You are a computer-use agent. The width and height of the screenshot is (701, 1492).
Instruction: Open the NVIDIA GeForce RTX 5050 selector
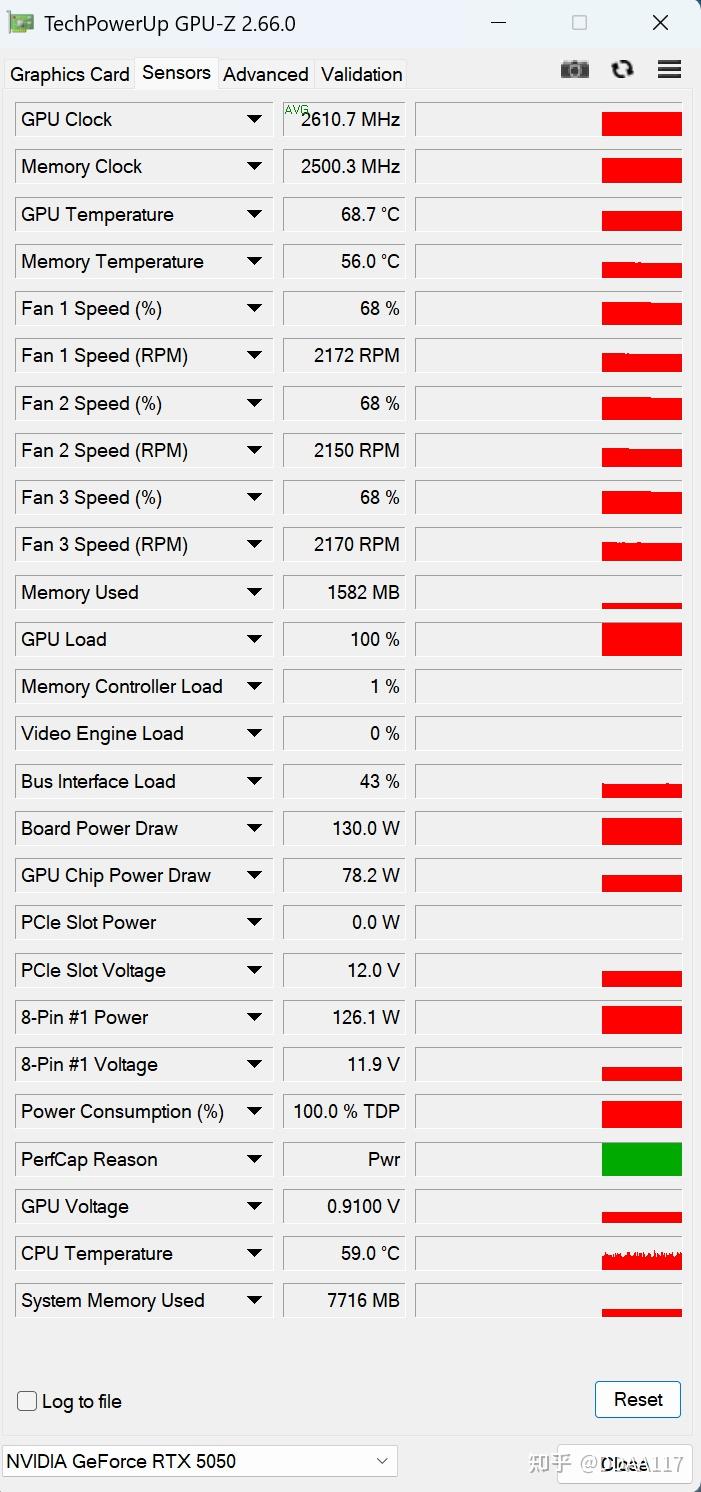pyautogui.click(x=199, y=1461)
